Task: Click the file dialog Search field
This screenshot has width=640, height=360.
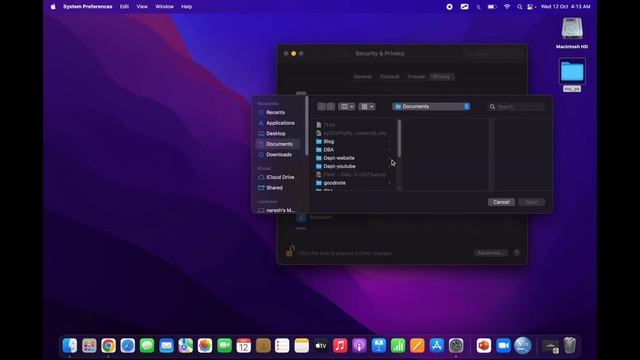Action: [517, 107]
